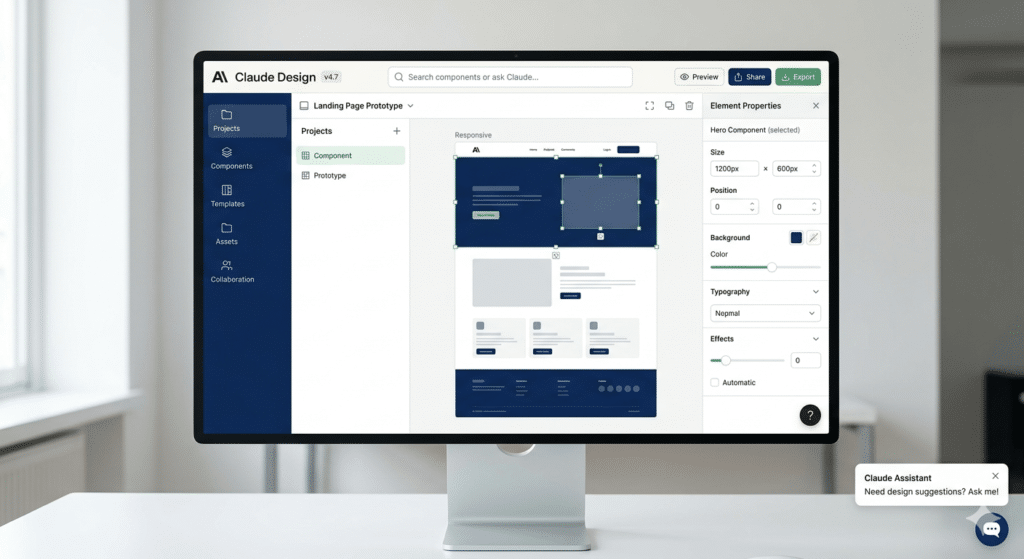Click the Projects panel heading
This screenshot has width=1024, height=559.
[x=316, y=131]
